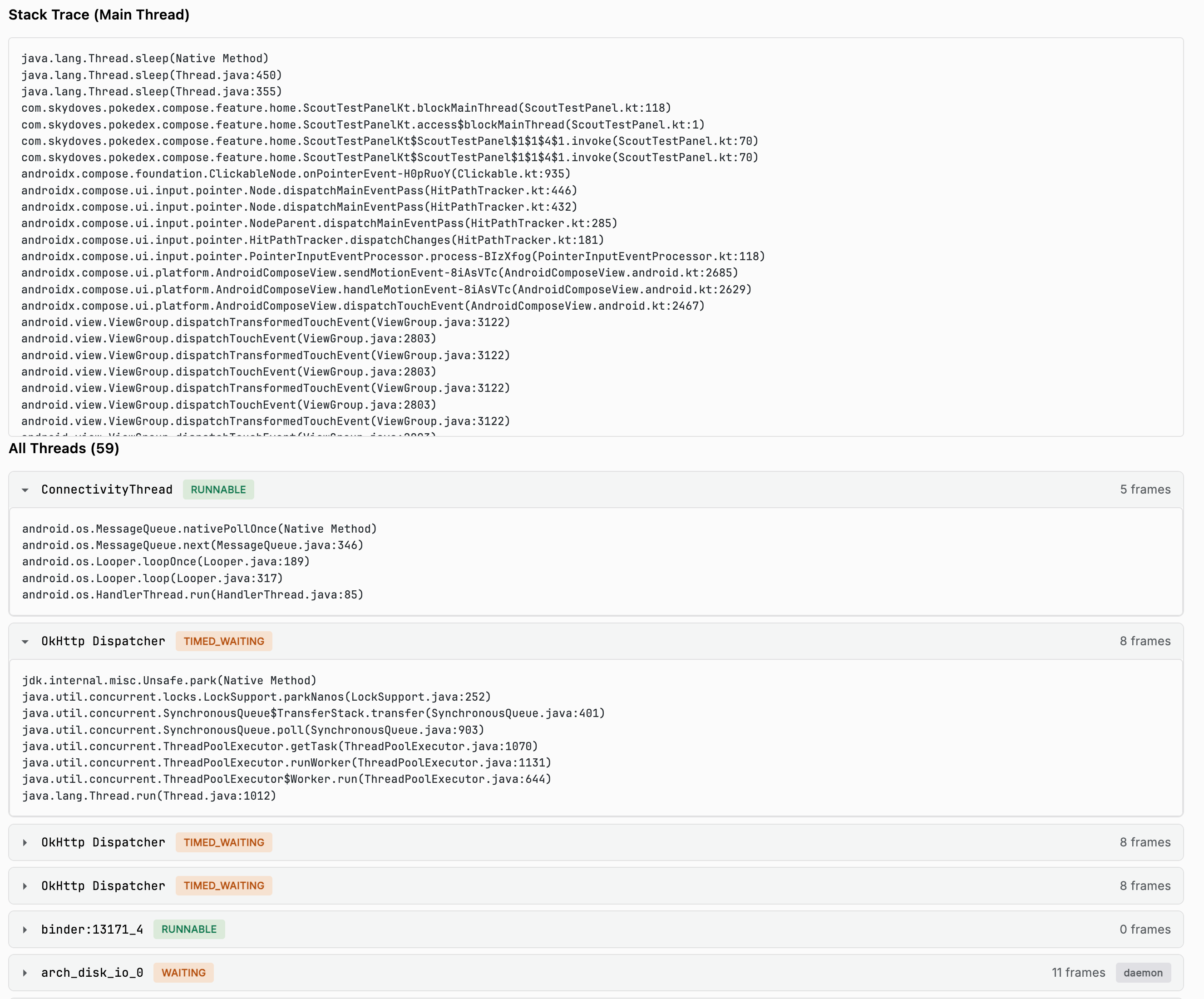Click the HandlerThread.run(HandlerThread.java:85) line
Screen dimensions: 1204x999
coord(192,595)
